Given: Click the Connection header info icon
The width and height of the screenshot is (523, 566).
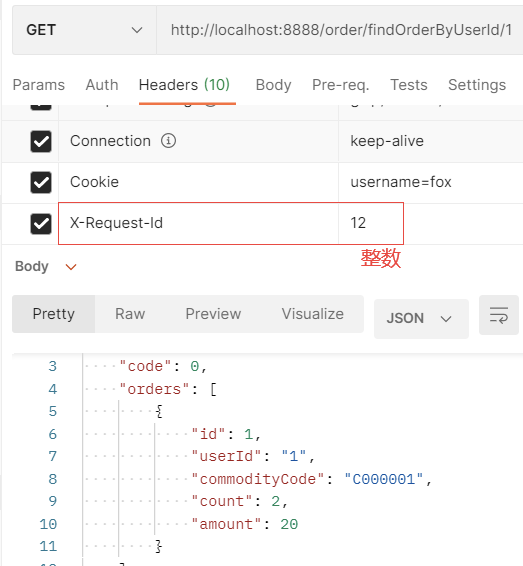Looking at the screenshot, I should click(168, 141).
